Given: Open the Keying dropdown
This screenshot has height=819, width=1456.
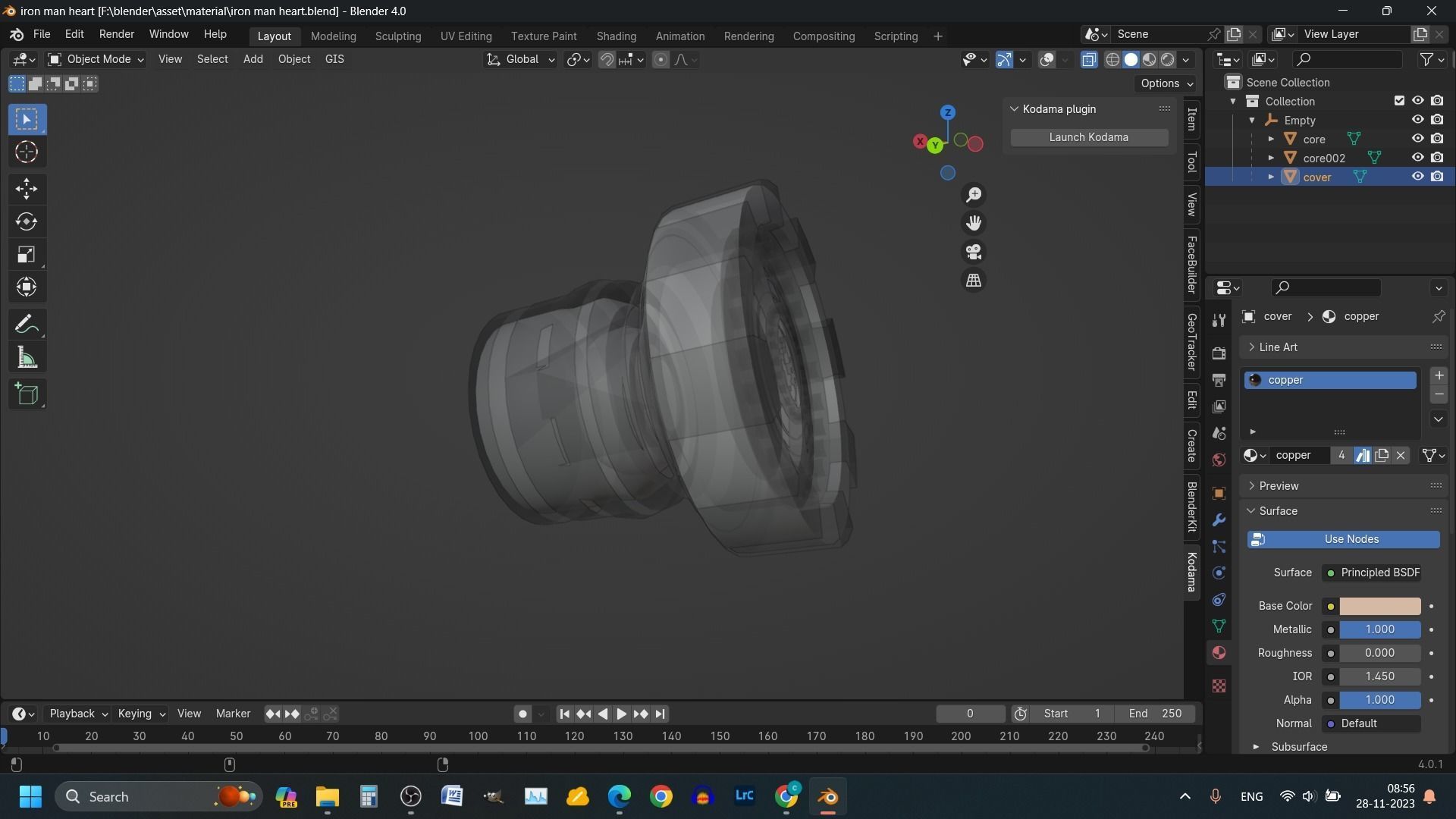Looking at the screenshot, I should point(141,714).
